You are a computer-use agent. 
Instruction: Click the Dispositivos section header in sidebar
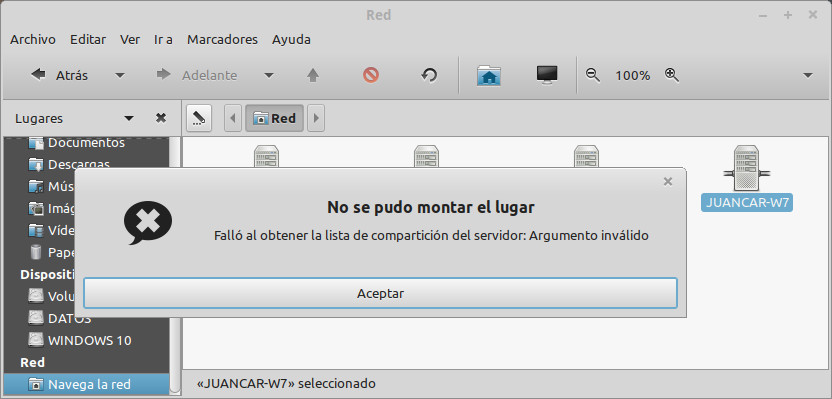(x=48, y=274)
